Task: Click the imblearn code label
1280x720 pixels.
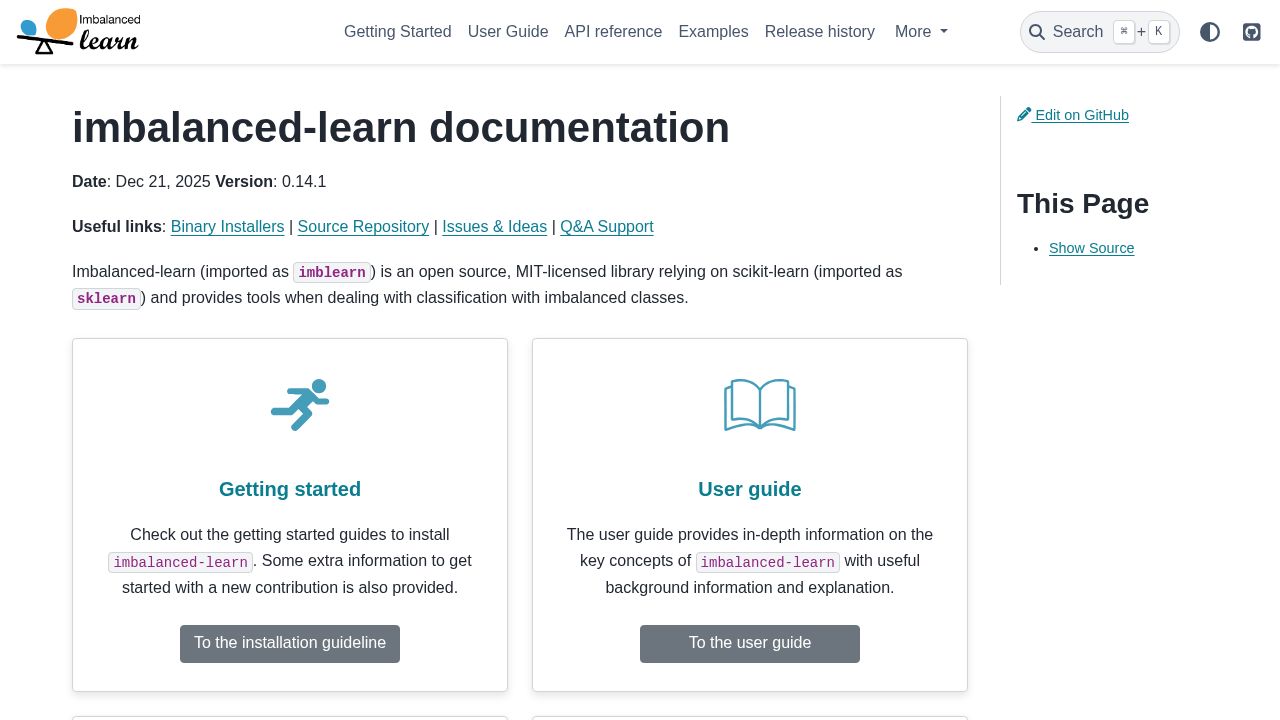Action: point(332,272)
